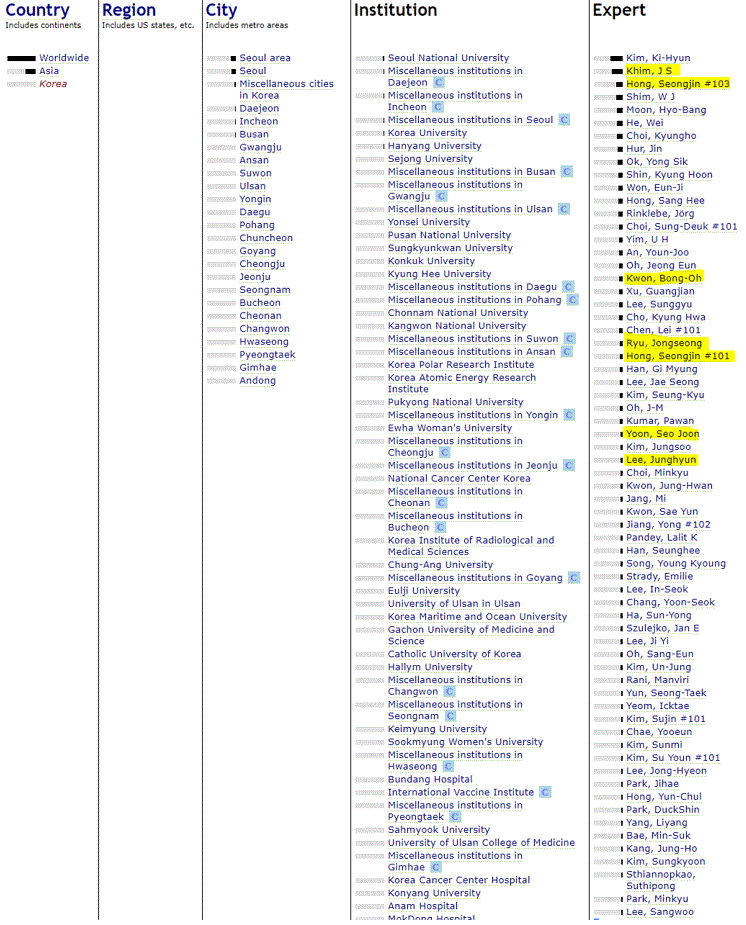The height and width of the screenshot is (925, 746).
Task: Open expert Kumar, Pawan
Action: click(x=660, y=421)
